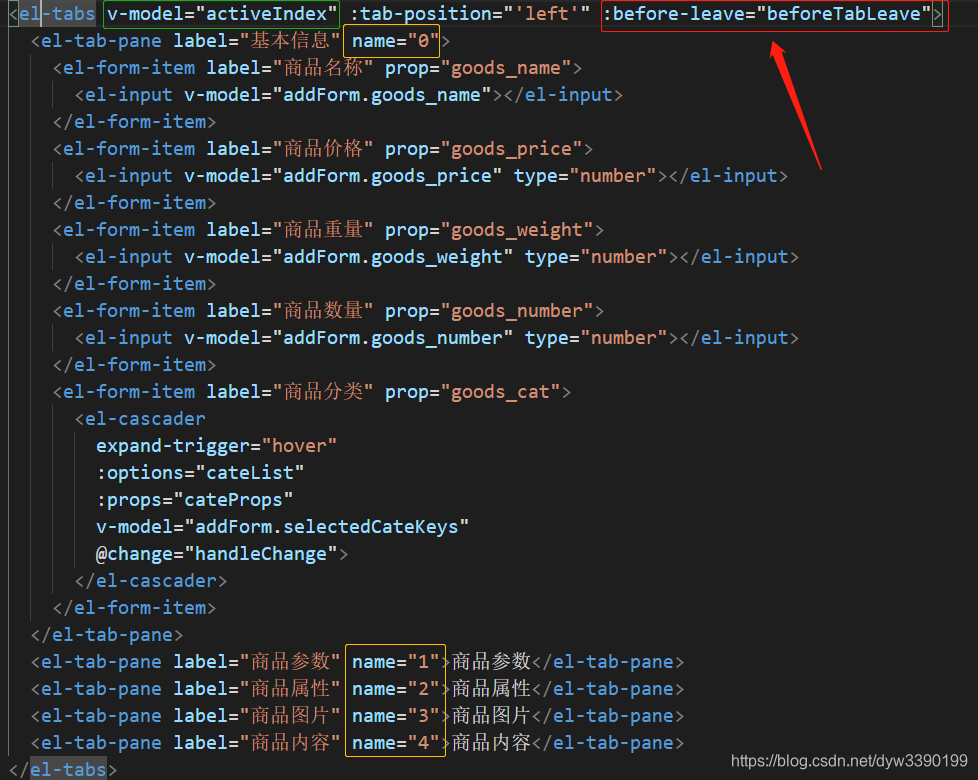Image resolution: width=978 pixels, height=780 pixels.
Task: Click label="商品价格" text
Action: tap(289, 149)
